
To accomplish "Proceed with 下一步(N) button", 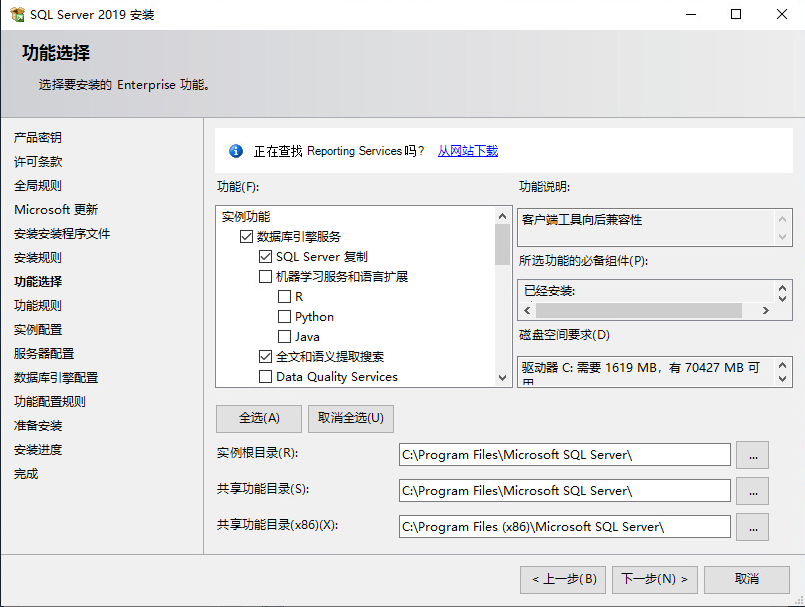I will [655, 580].
